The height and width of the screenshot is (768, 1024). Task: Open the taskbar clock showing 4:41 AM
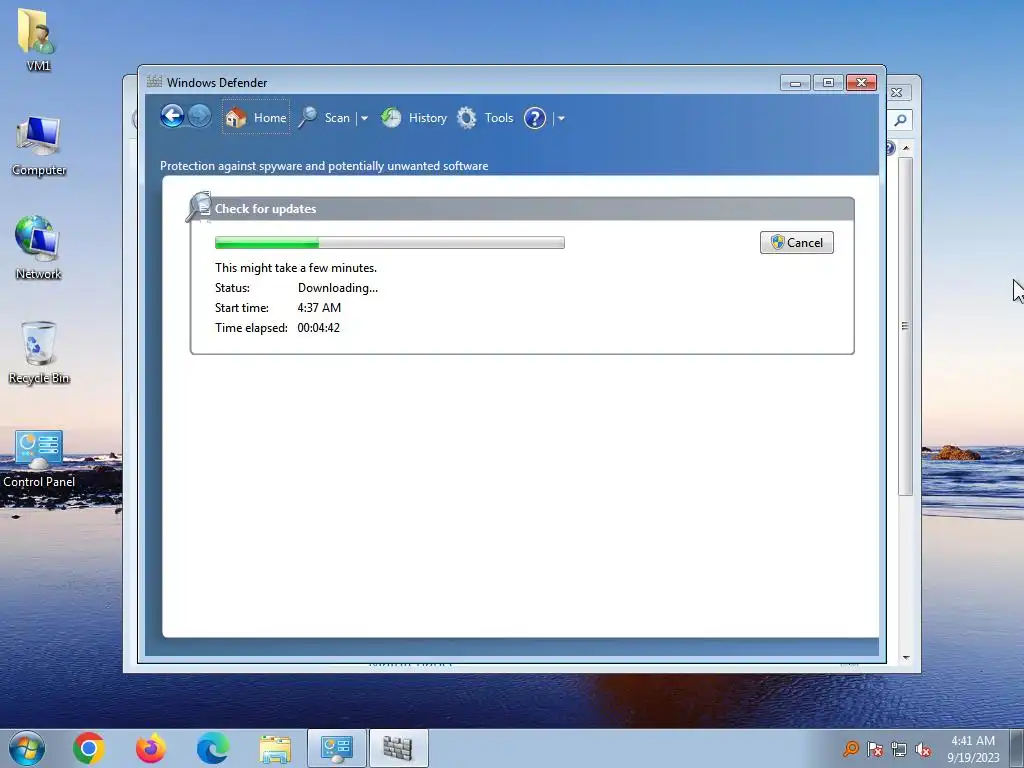[973, 748]
